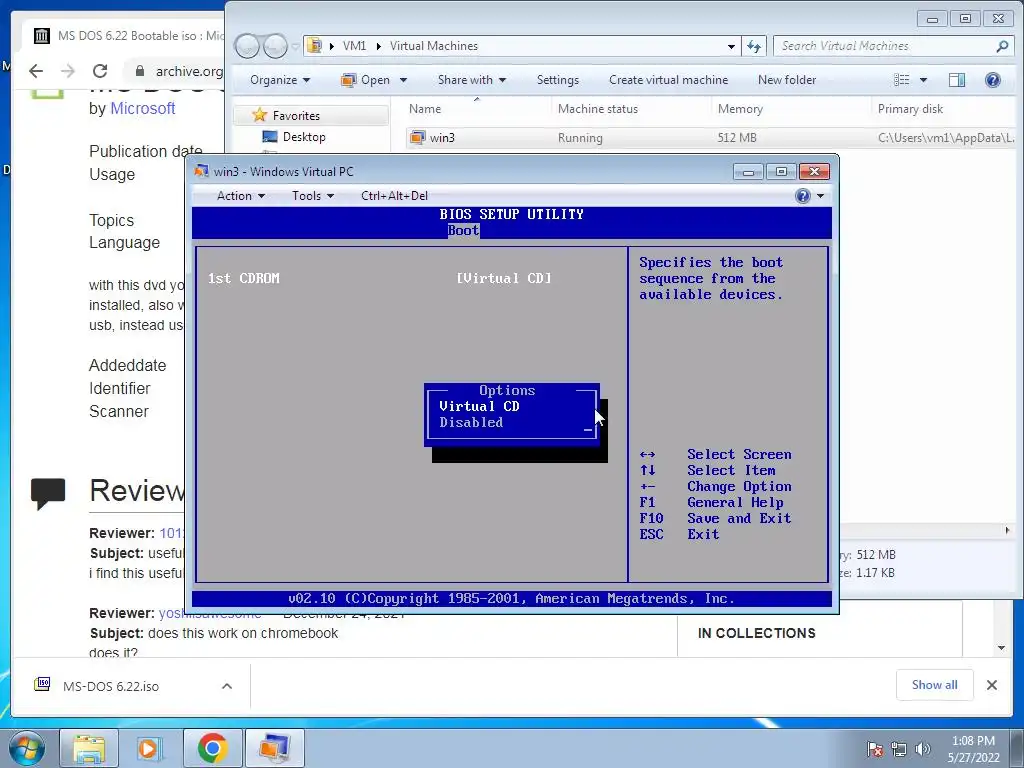Open the Tools menu in Virtual PC
1024x768 pixels.
(x=312, y=195)
